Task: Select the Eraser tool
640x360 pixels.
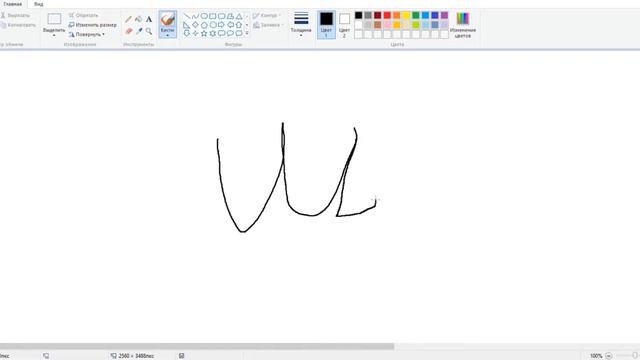Action: pyautogui.click(x=129, y=31)
